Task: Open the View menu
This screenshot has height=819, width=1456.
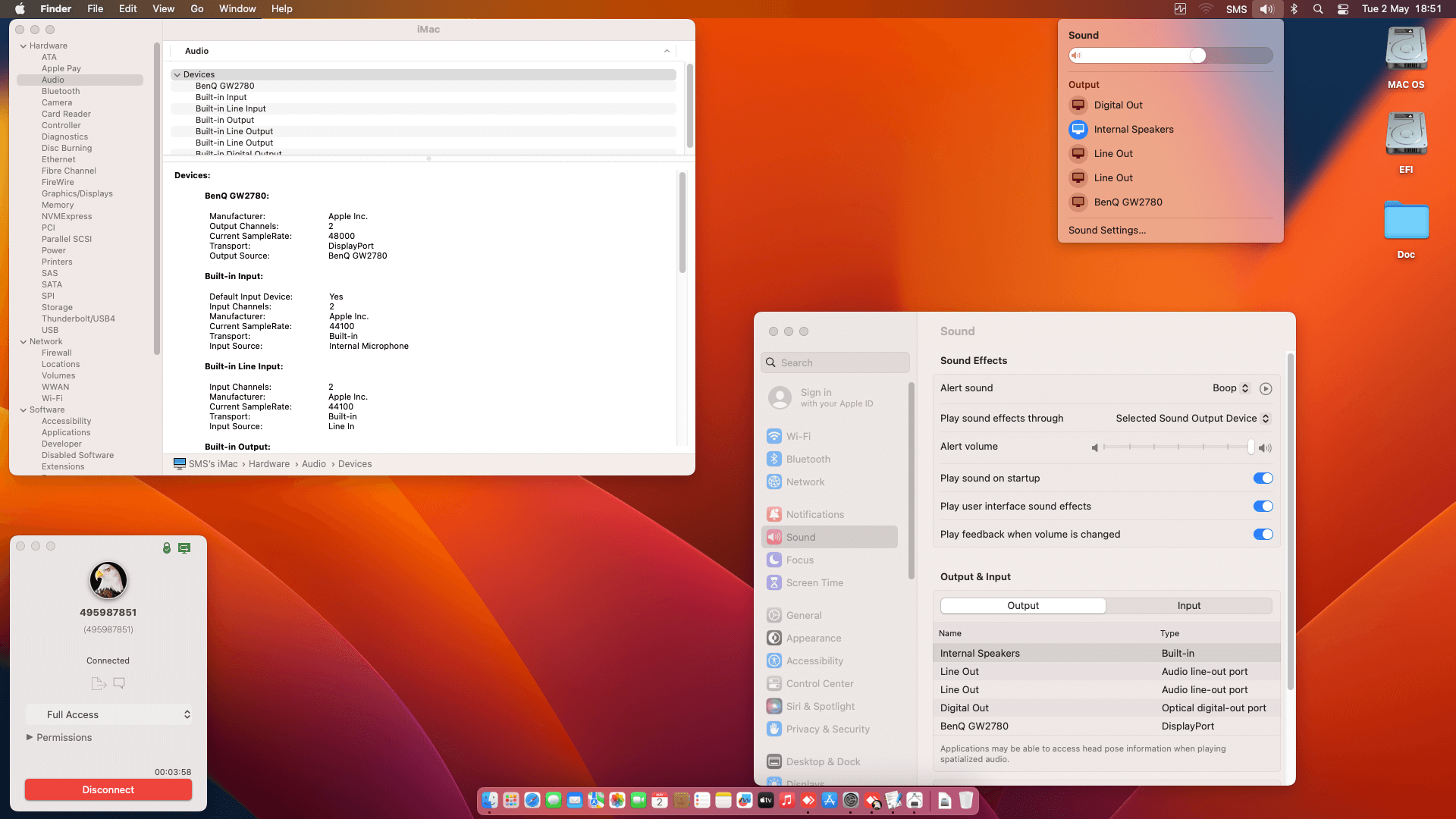Action: [164, 9]
